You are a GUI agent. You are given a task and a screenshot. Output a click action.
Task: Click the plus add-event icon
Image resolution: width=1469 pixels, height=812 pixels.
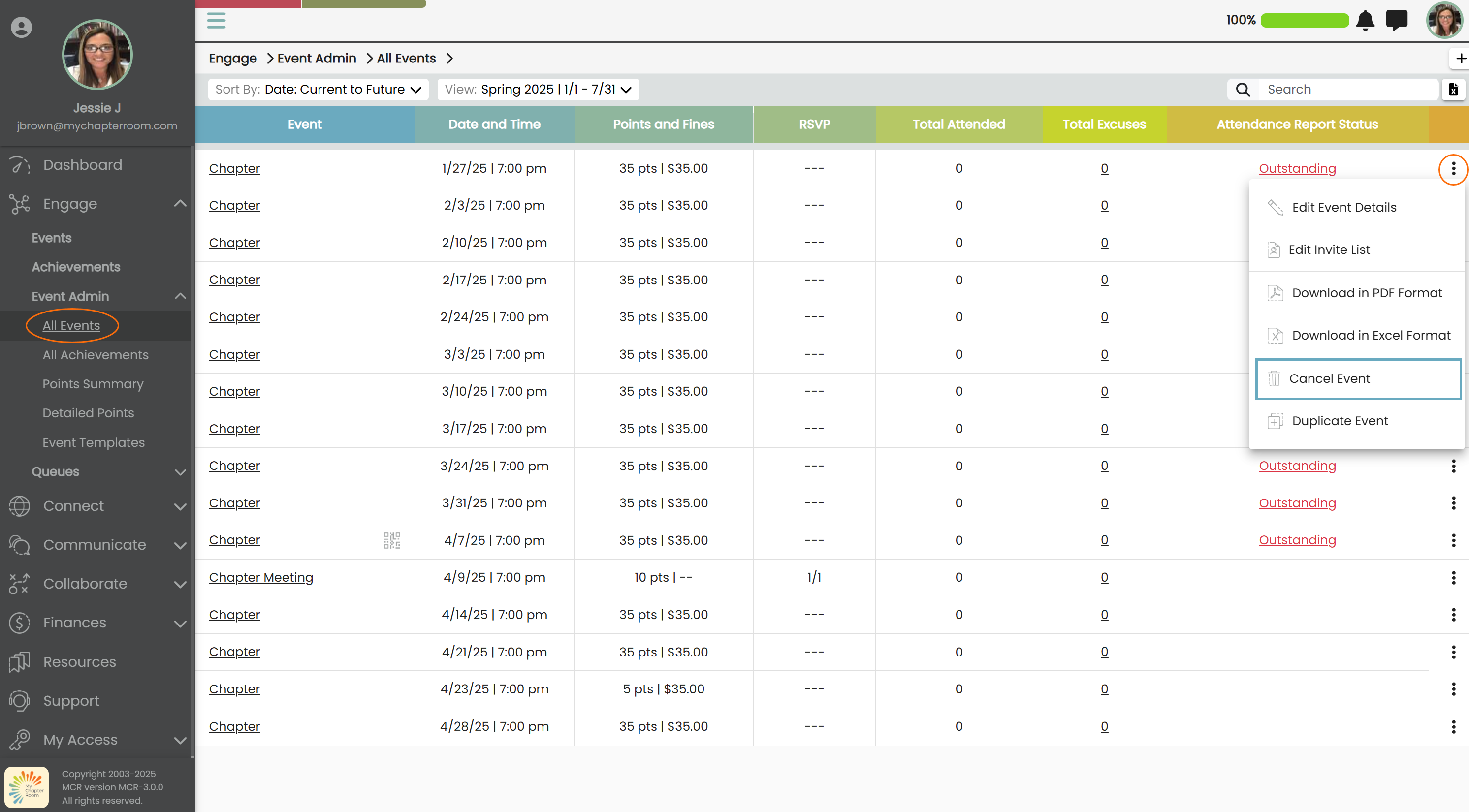[x=1461, y=58]
